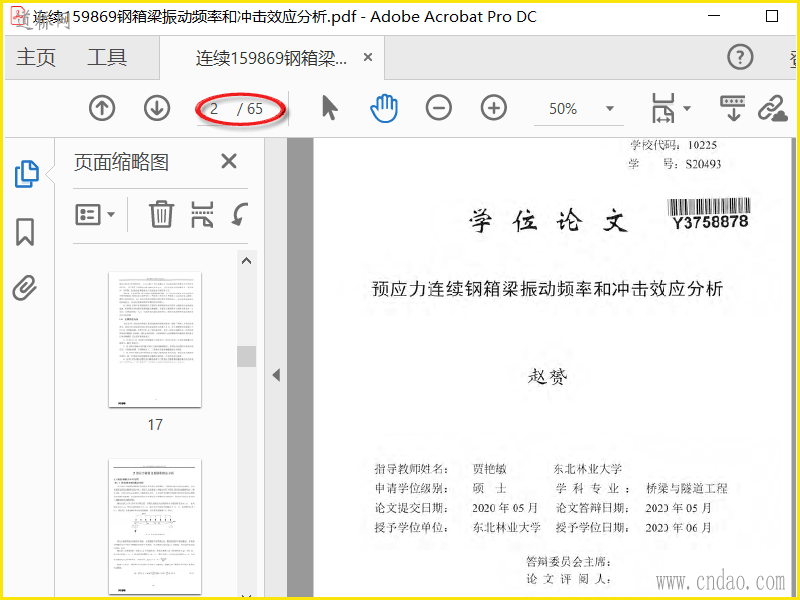Screen dimensions: 800x600
Task: Close the 连续159869钢箱梁 document tab
Action: (367, 57)
